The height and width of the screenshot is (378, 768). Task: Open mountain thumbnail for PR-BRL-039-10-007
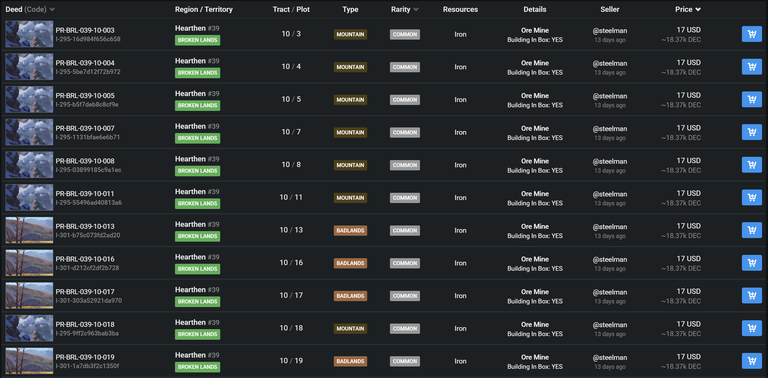click(29, 132)
